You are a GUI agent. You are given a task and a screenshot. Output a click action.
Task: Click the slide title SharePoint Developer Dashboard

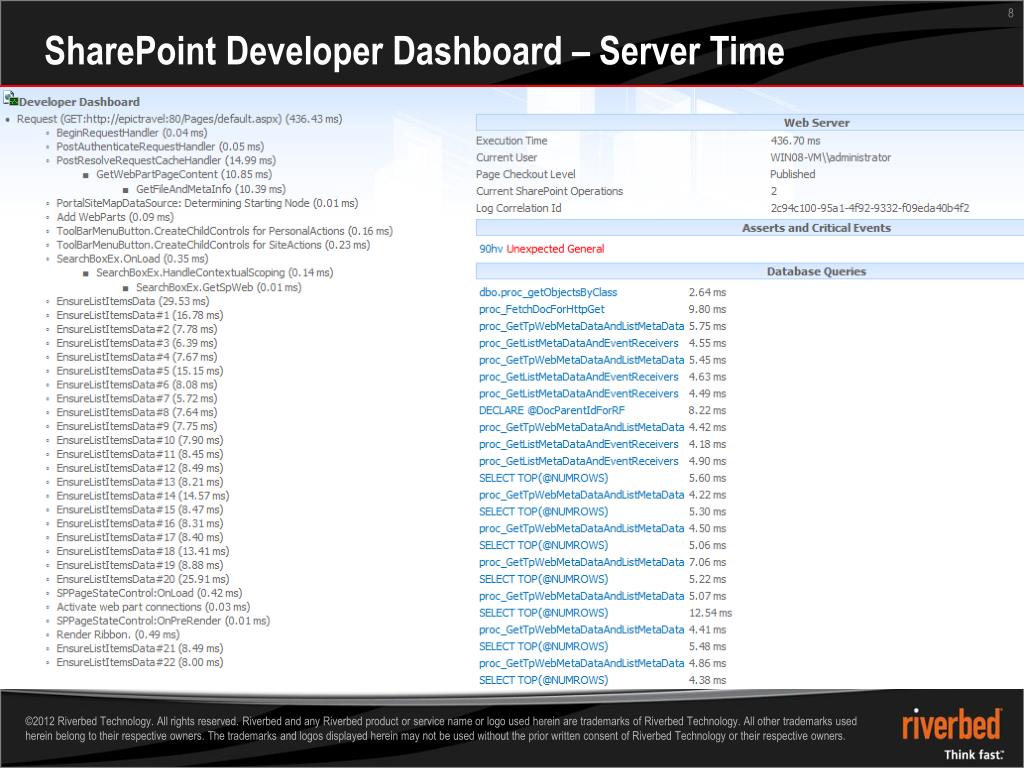[415, 51]
